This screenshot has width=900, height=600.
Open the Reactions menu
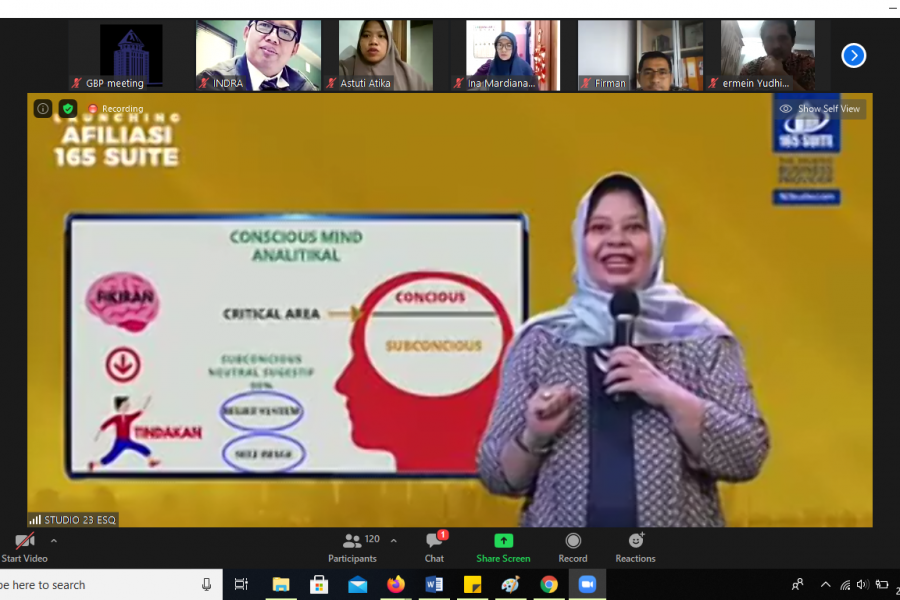point(635,546)
